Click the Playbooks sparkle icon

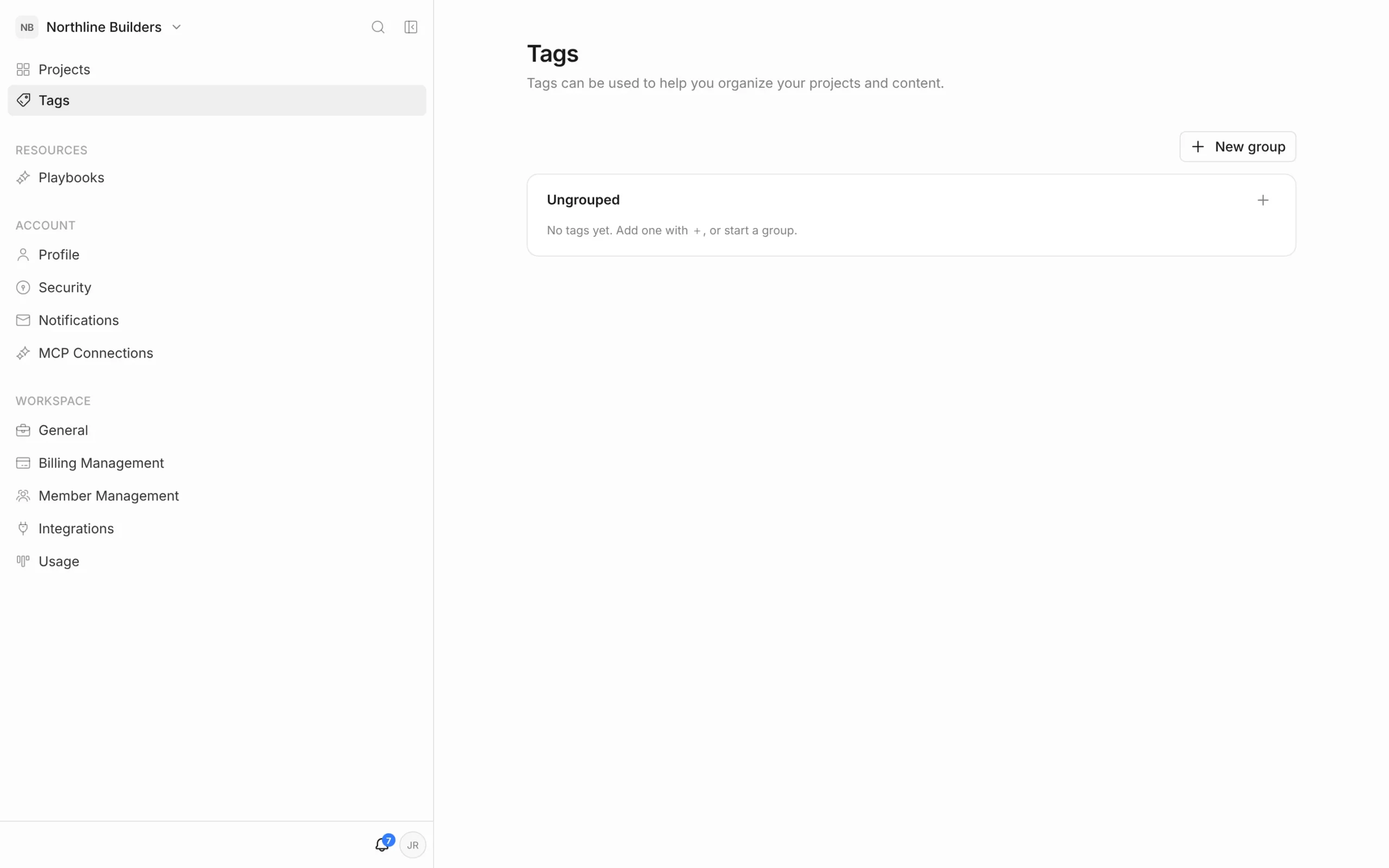(23, 177)
